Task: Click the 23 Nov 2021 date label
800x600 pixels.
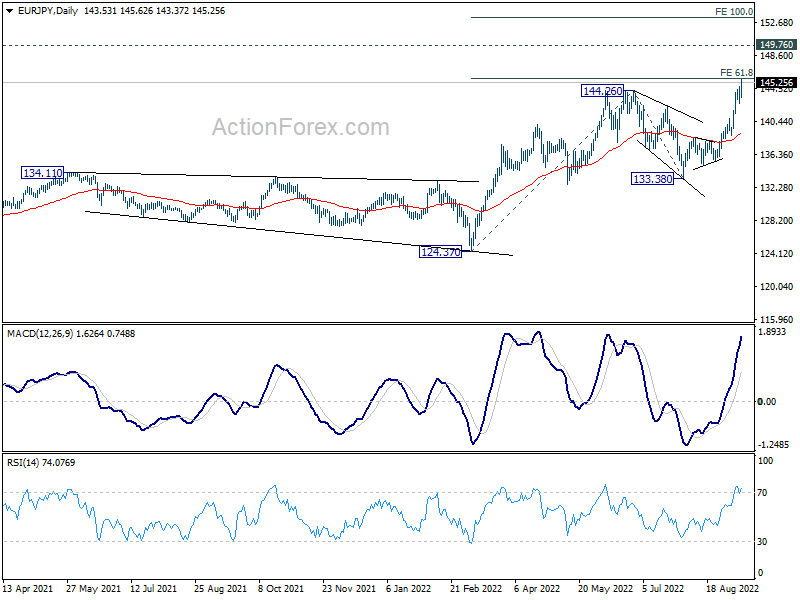Action: (x=348, y=589)
